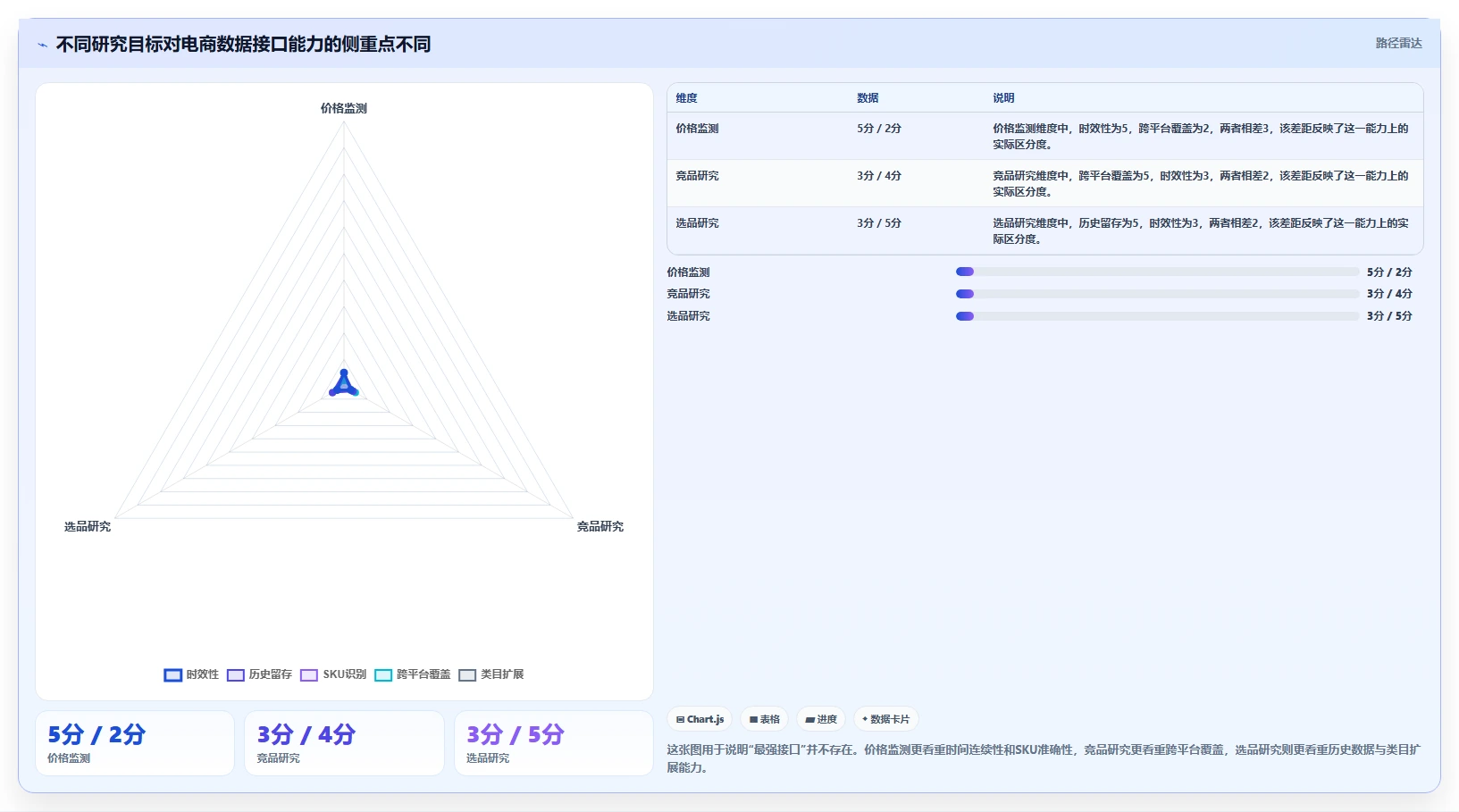Click the 说明 table column header
This screenshot has width=1459, height=812.
coord(1003,98)
